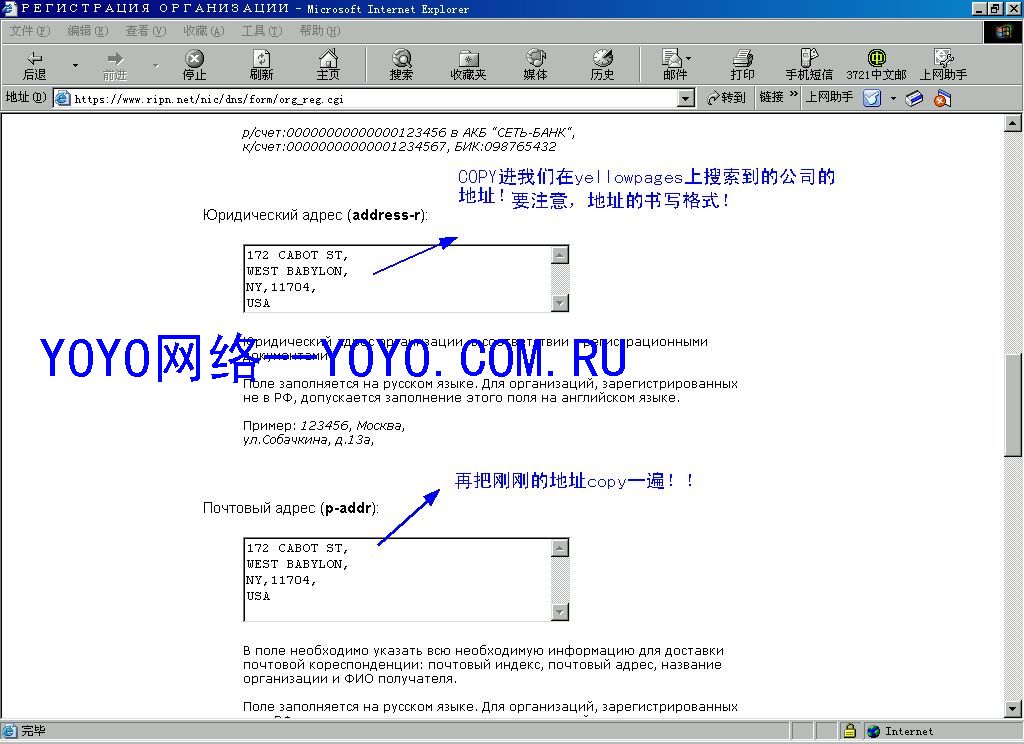Screen dimensions: 1024x744
Task: Open the 工具 (Tools) menu
Action: point(262,31)
